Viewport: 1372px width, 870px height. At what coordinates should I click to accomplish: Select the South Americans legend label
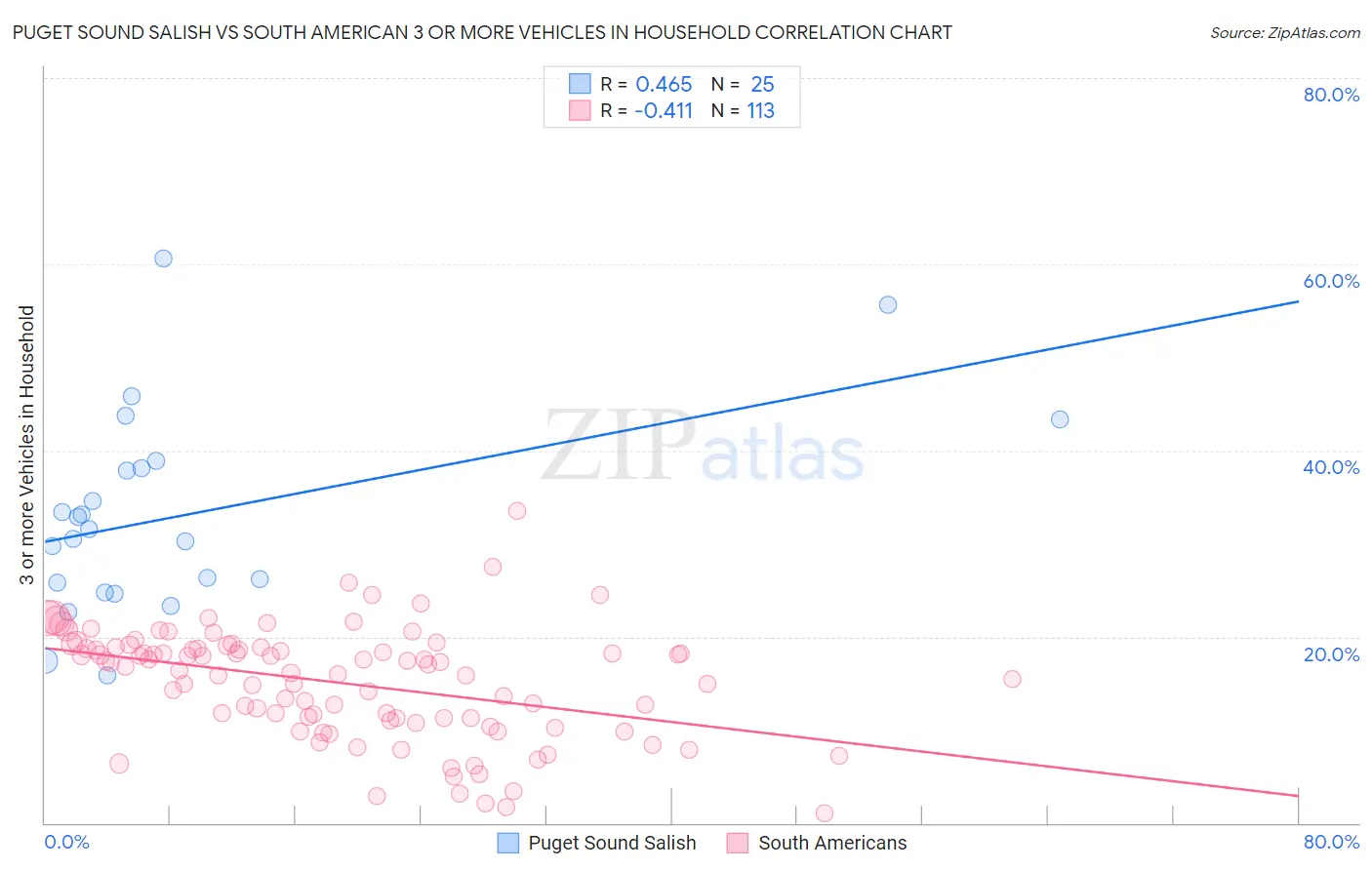832,843
